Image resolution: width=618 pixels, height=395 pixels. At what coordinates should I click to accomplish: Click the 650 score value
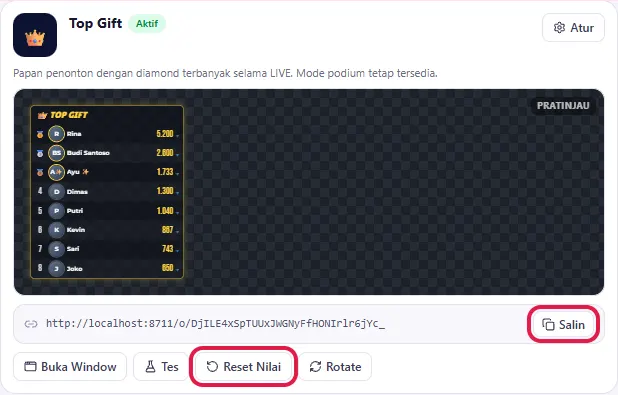pyautogui.click(x=168, y=268)
